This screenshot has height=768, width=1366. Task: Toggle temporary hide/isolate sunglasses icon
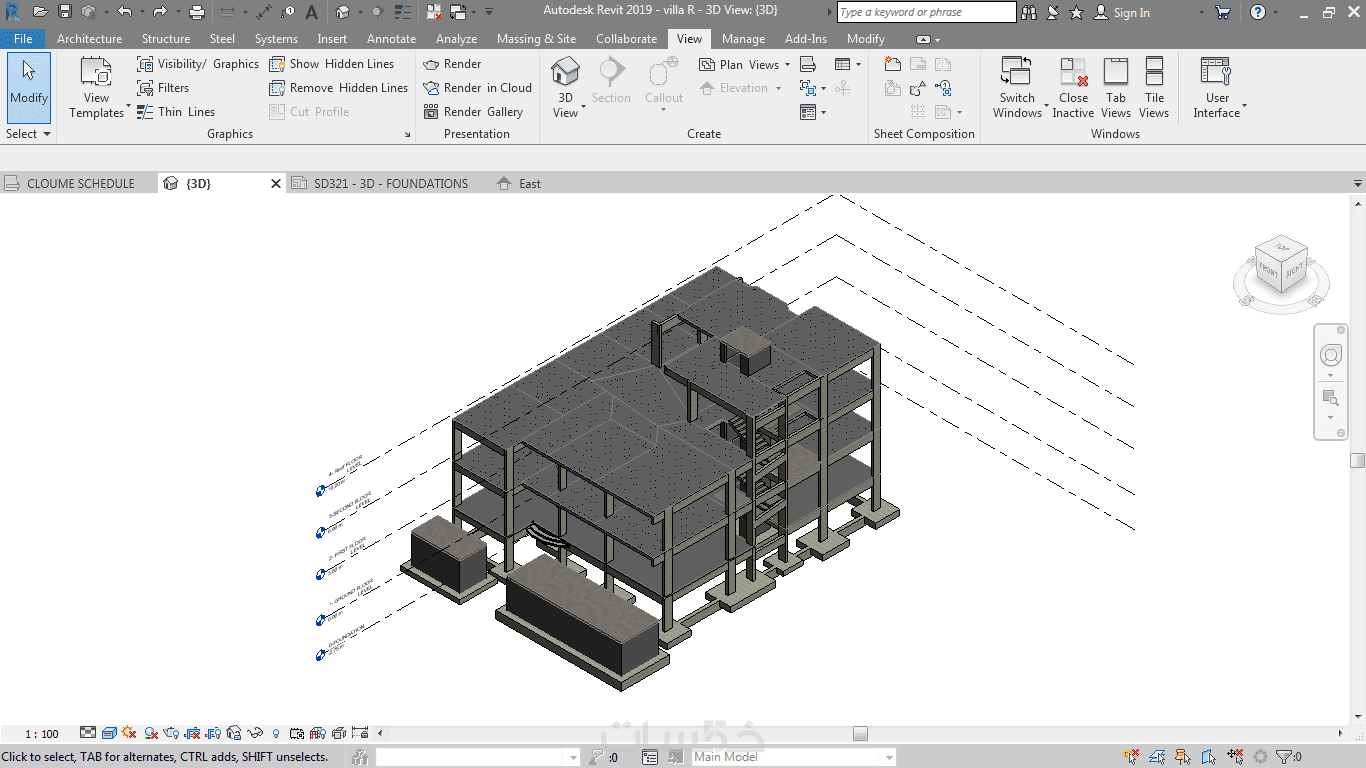[255, 733]
